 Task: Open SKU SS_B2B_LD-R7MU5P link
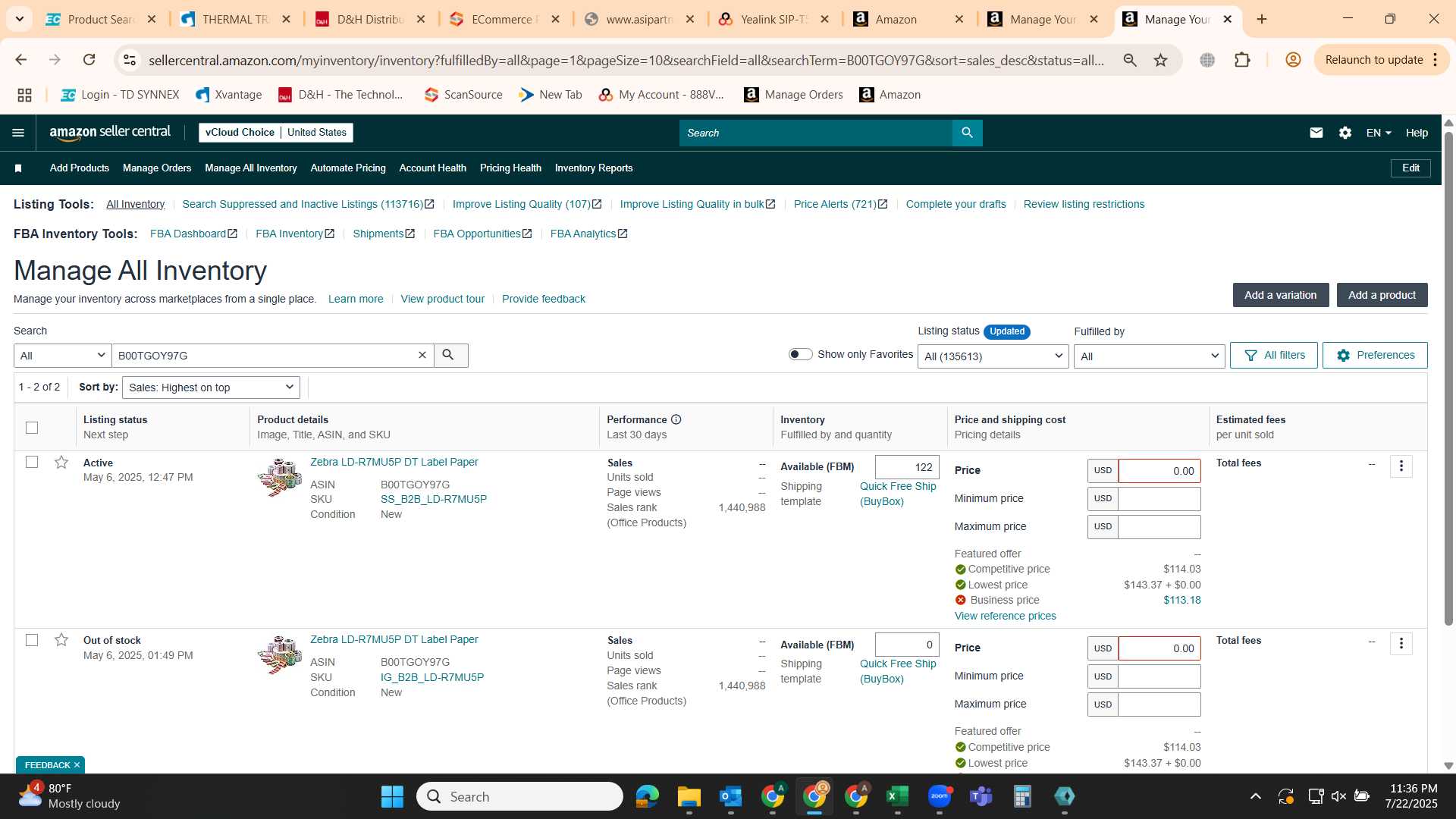434,499
